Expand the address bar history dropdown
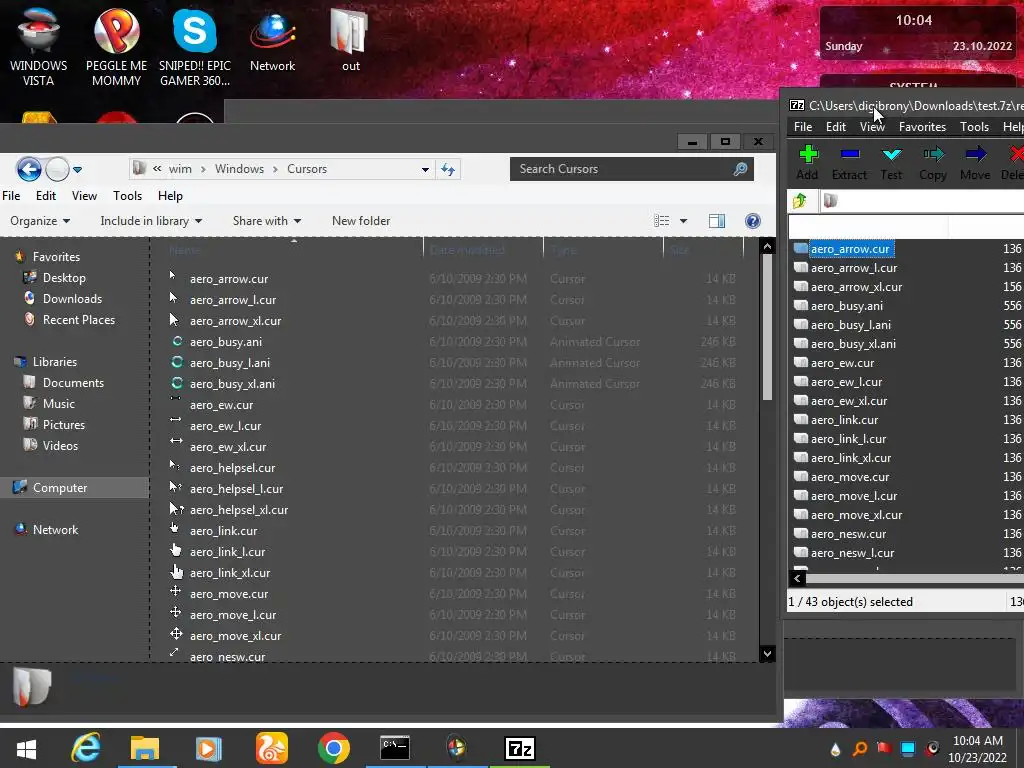The image size is (1024, 768). [425, 169]
